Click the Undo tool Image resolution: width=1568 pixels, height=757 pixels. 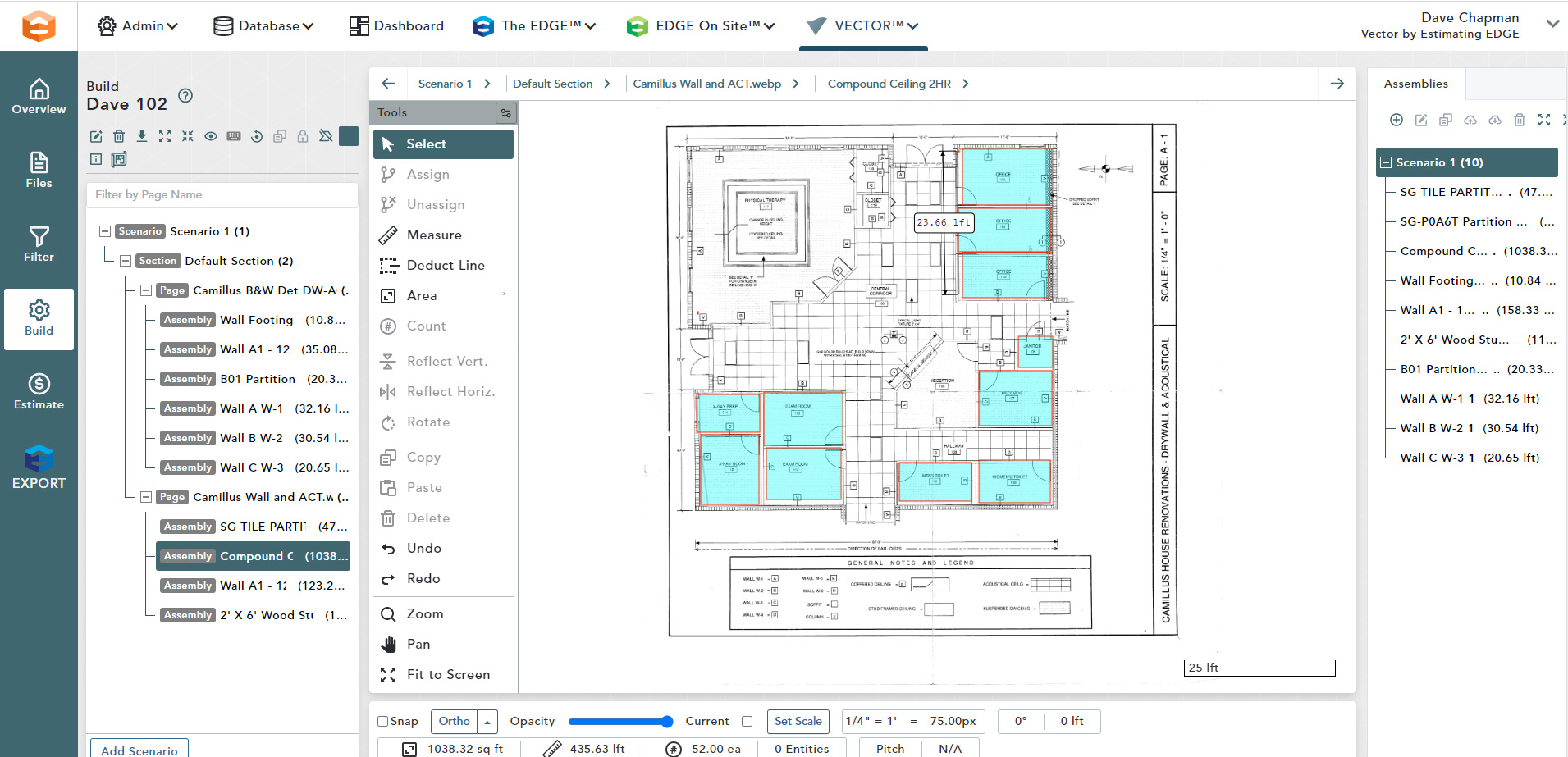[443, 548]
